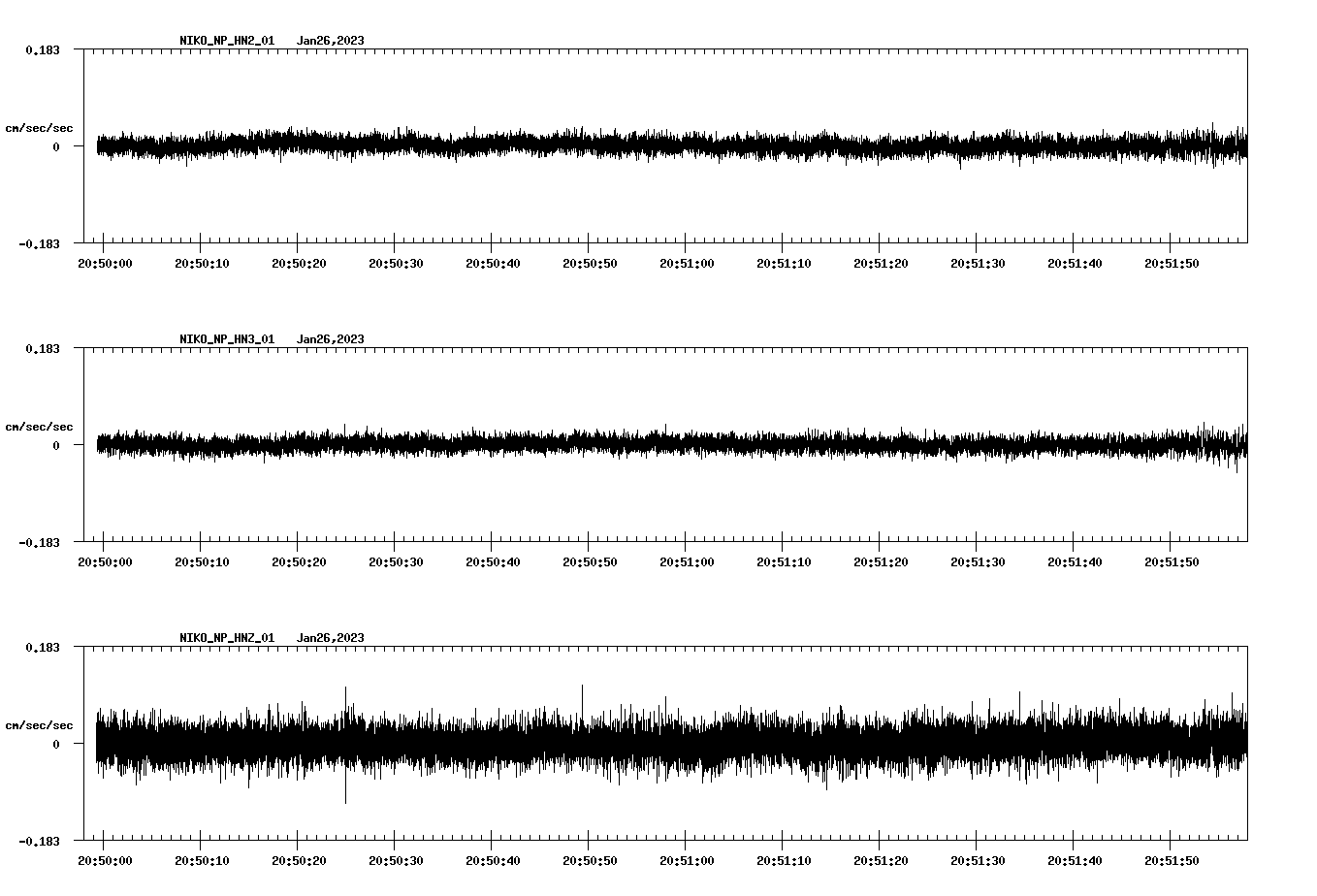
Task: Click the -0.183 lower limit on HNZ plot
Action: click(39, 841)
